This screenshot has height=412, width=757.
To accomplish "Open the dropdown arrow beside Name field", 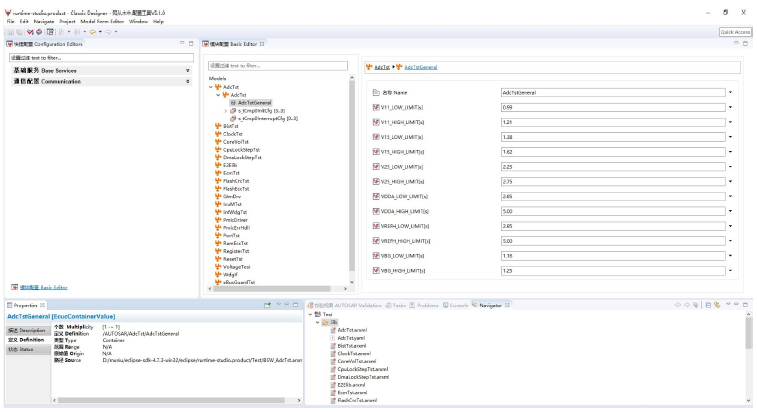I will pyautogui.click(x=730, y=92).
